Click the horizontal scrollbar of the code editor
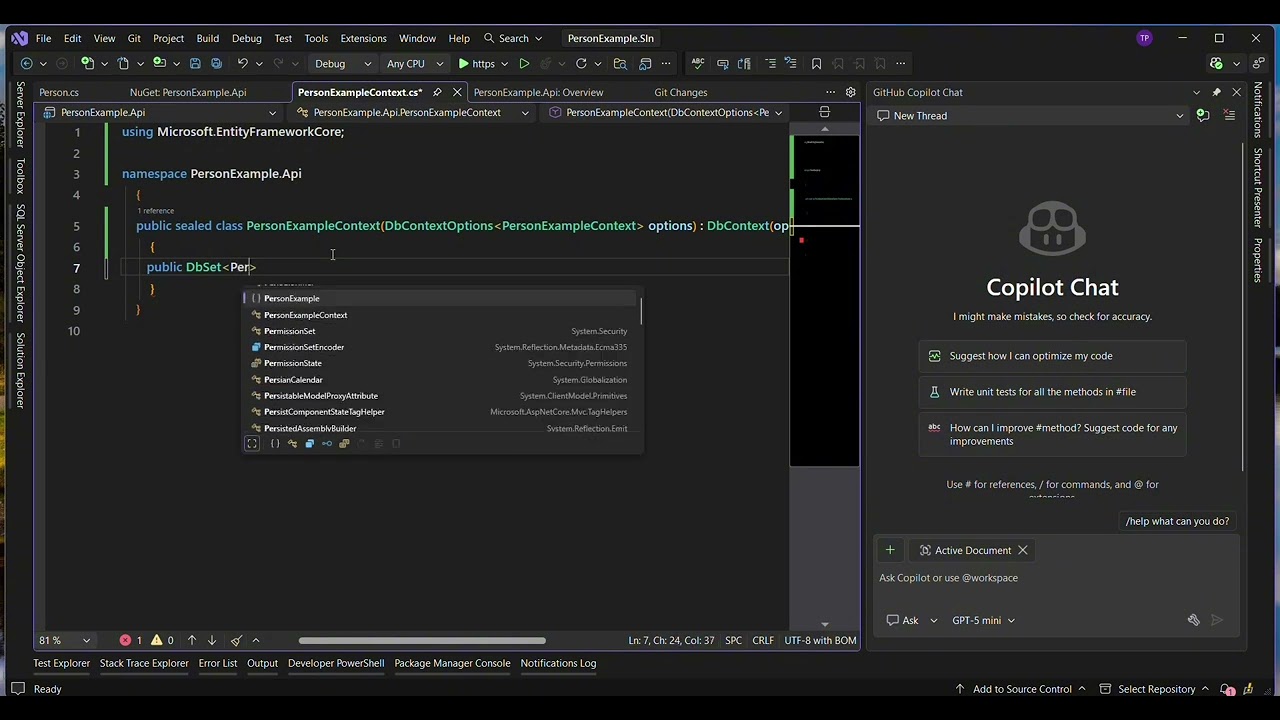 [421, 640]
